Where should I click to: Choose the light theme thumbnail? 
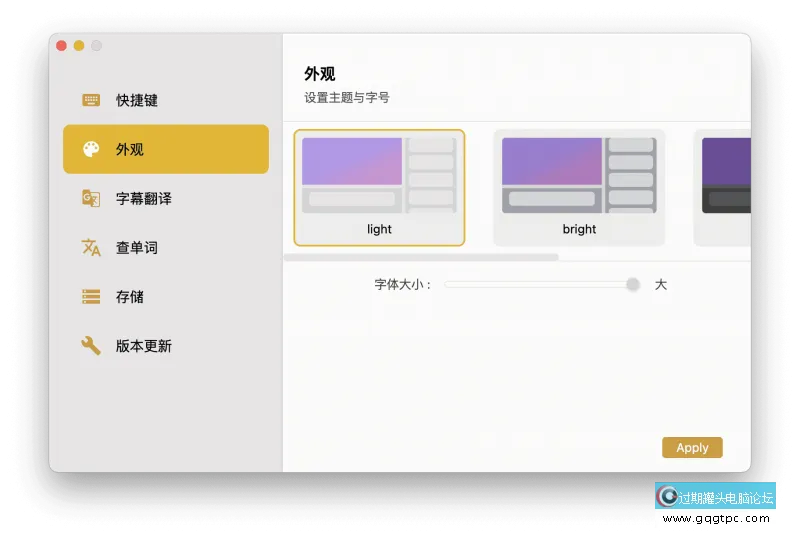[x=379, y=188]
